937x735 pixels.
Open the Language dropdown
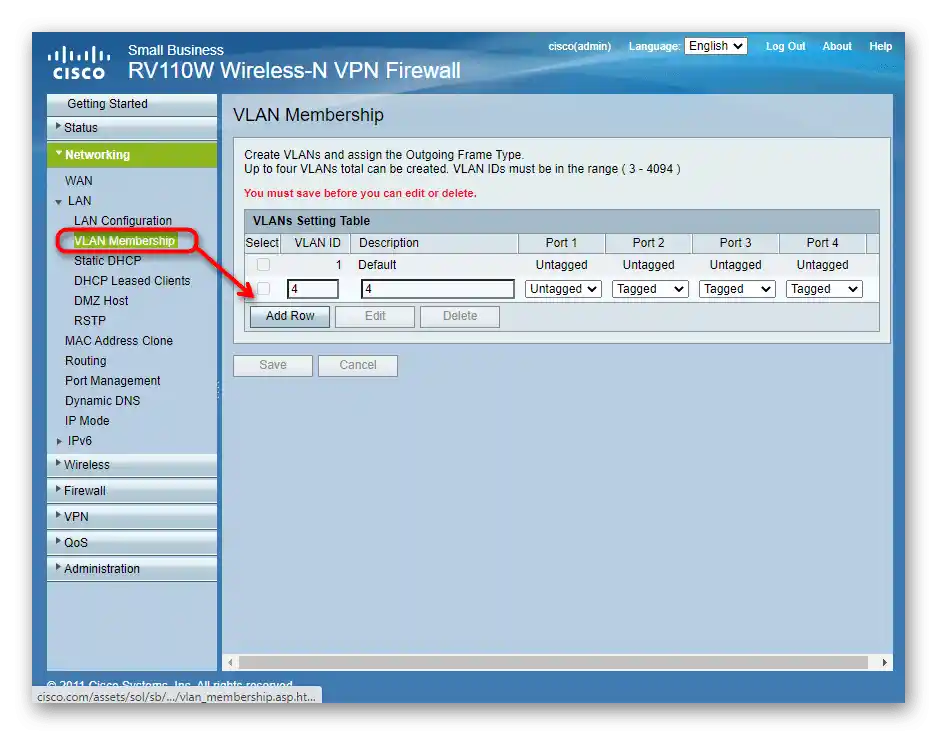(x=715, y=46)
